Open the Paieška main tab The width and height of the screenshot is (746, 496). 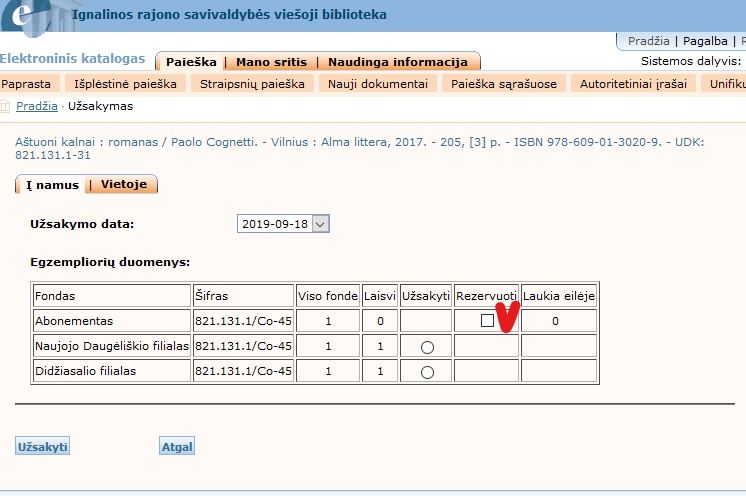pyautogui.click(x=191, y=62)
